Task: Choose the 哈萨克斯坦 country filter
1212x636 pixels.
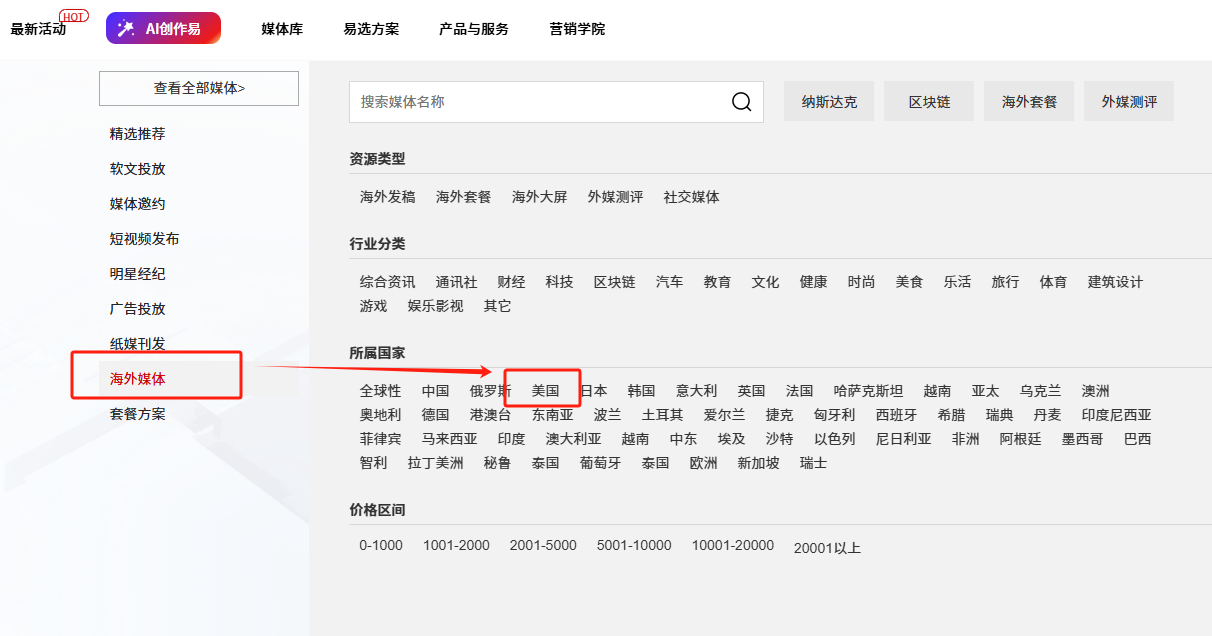Action: [x=869, y=391]
